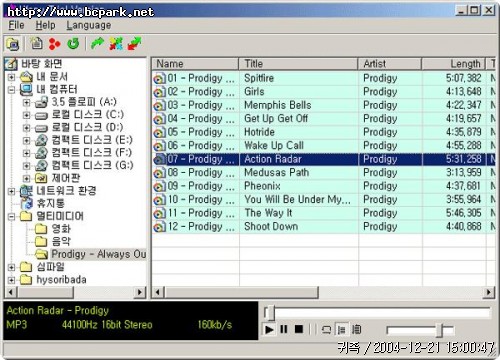Click the 내 컴퓨터 computer icon
The height and width of the screenshot is (360, 500).
point(26,89)
